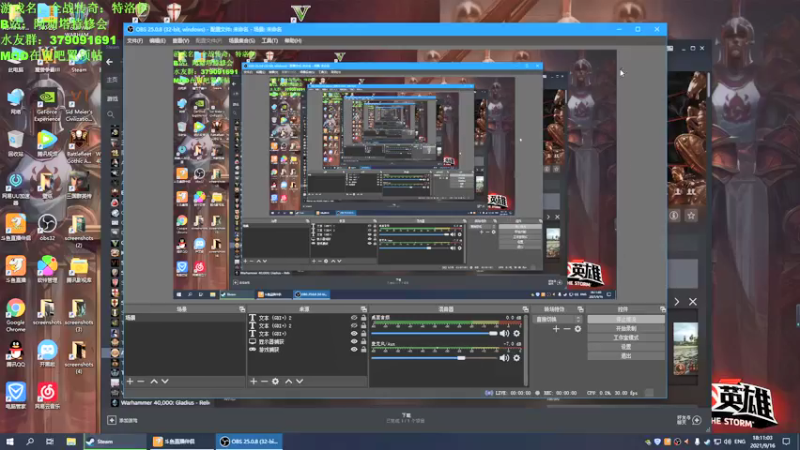Mute Desktop Audio speaker in mixer
800x450 pixels.
[505, 333]
